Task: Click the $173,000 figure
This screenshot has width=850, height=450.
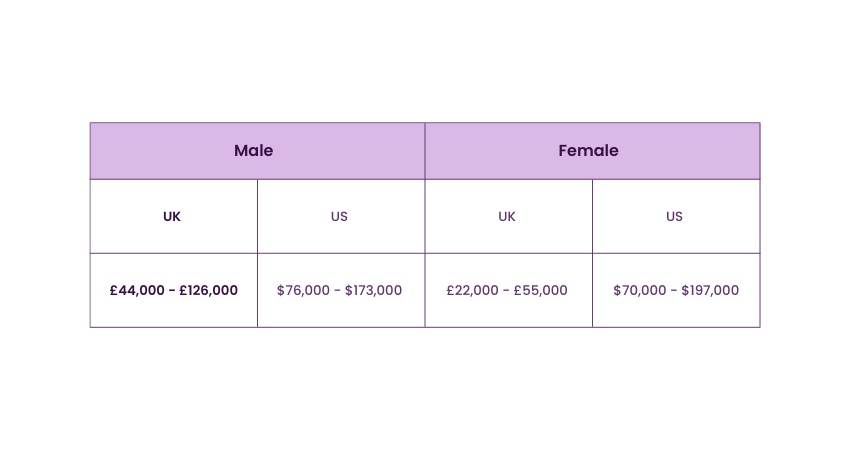Action: tap(374, 291)
